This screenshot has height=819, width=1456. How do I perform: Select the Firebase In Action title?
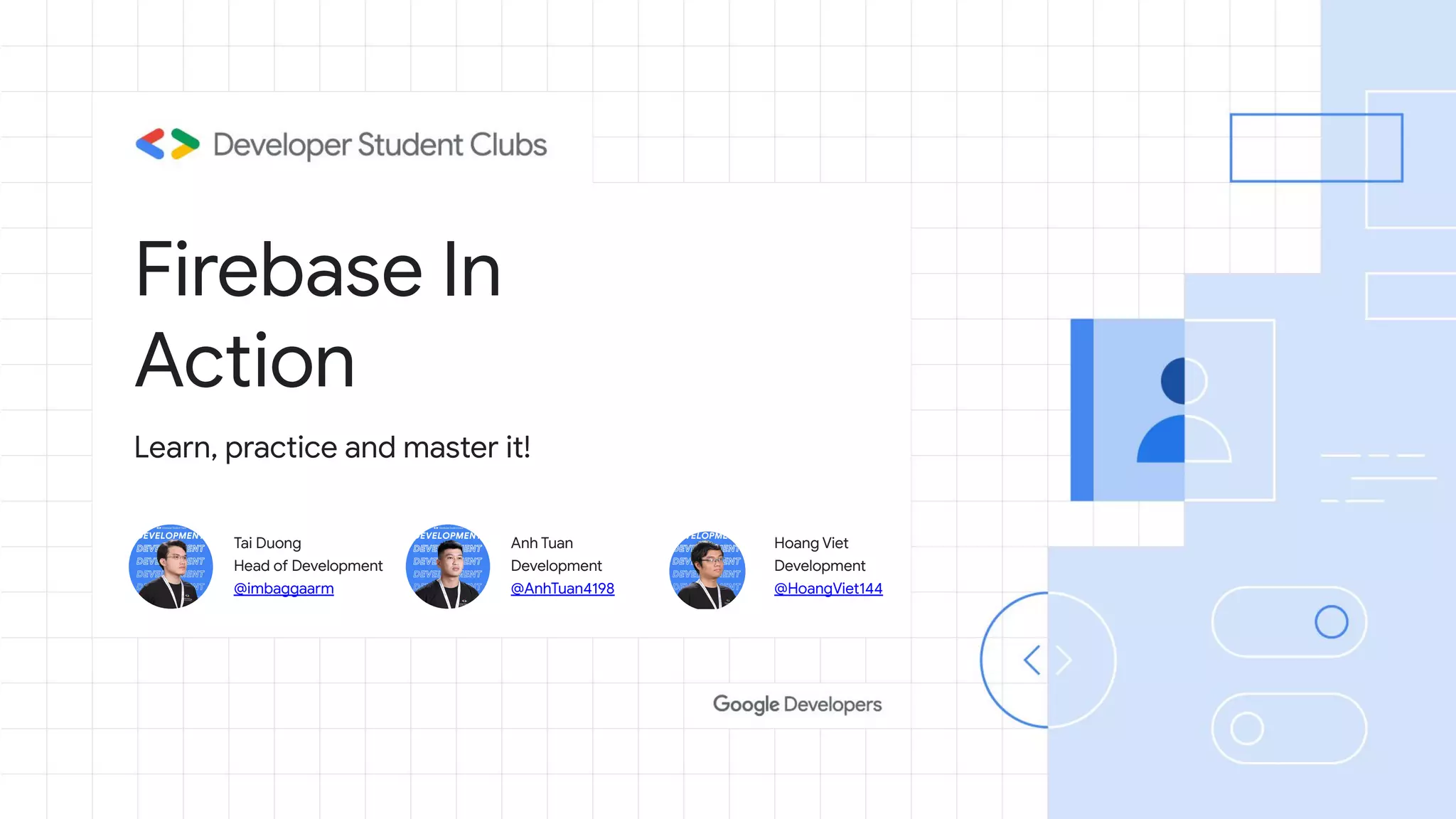pos(317,315)
